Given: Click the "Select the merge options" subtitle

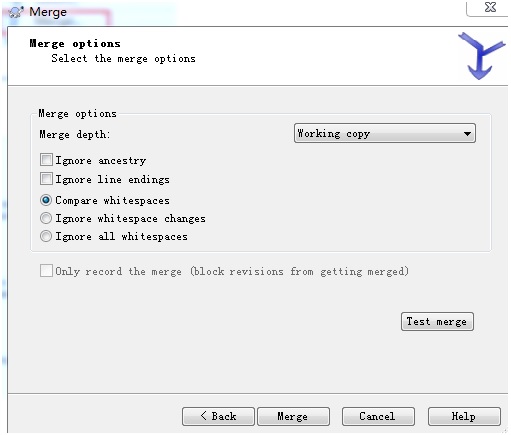Looking at the screenshot, I should [123, 58].
